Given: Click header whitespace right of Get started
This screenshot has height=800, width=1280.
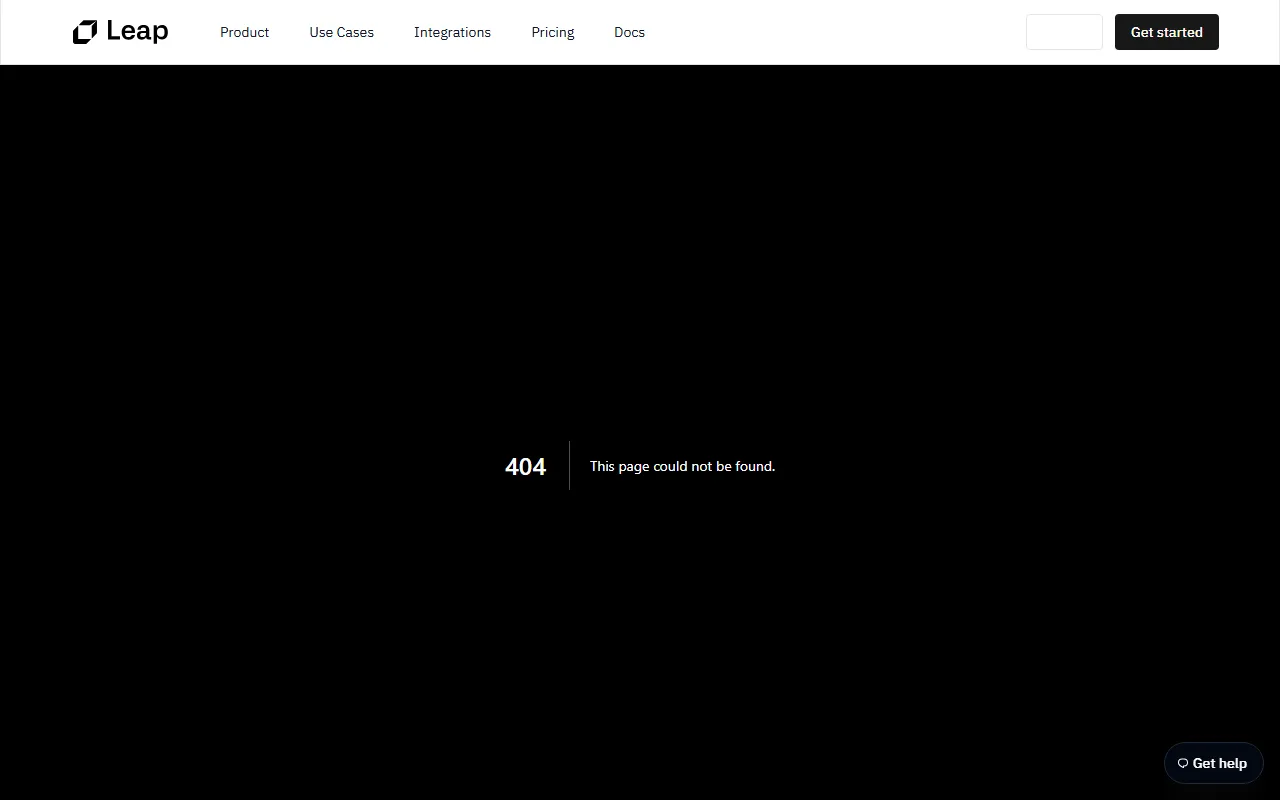Looking at the screenshot, I should point(1250,32).
